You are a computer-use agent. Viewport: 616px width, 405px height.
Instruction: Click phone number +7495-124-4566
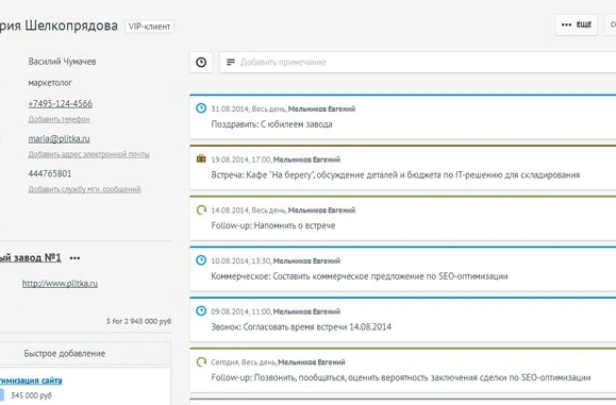point(60,104)
